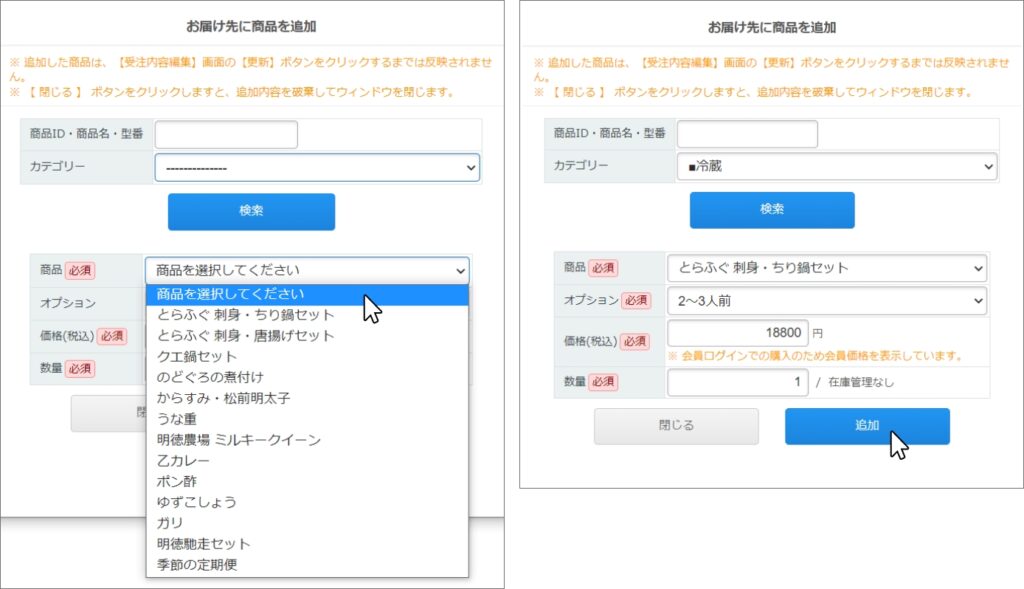Viewport: 1024px width, 589px height.
Task: Choose うな重 from the product list
Action: 177,419
